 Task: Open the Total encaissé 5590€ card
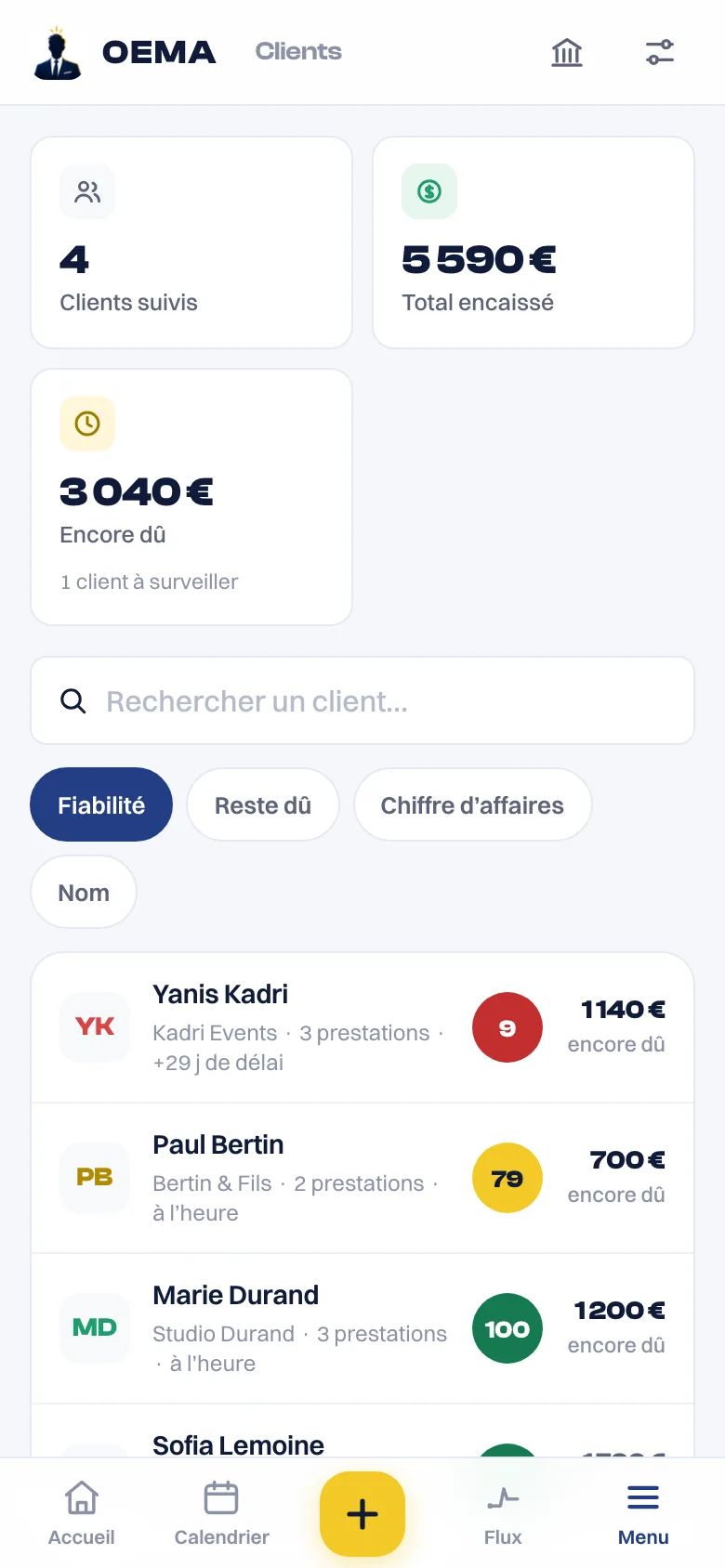534,242
